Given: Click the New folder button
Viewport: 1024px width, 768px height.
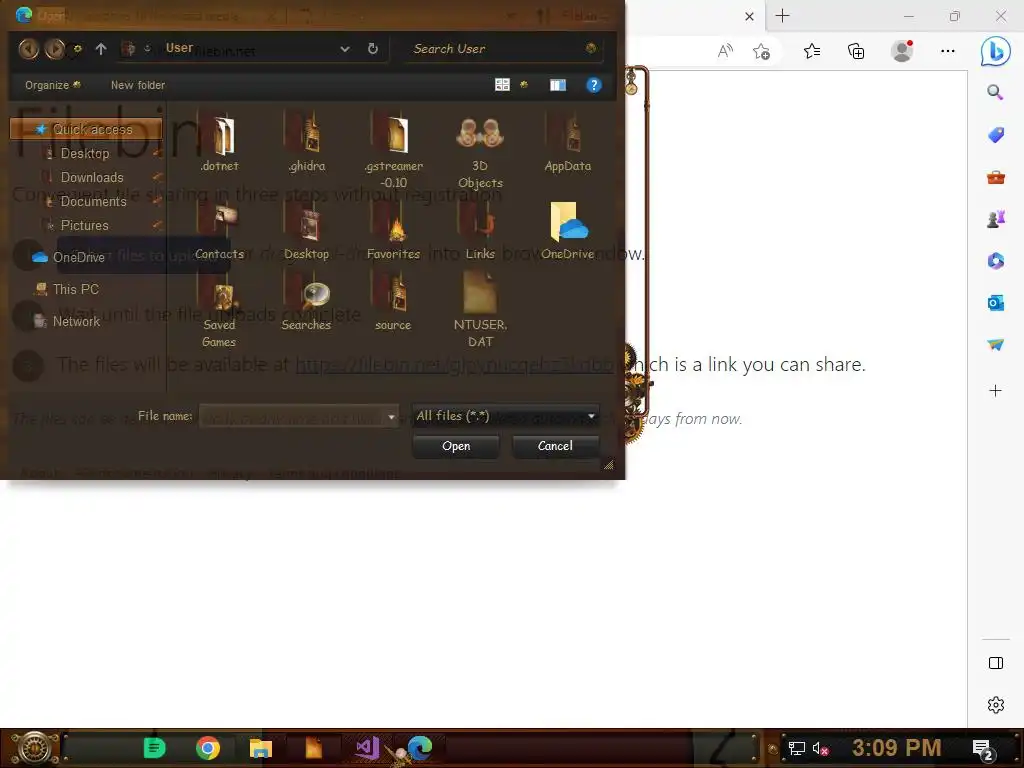Looking at the screenshot, I should (138, 85).
